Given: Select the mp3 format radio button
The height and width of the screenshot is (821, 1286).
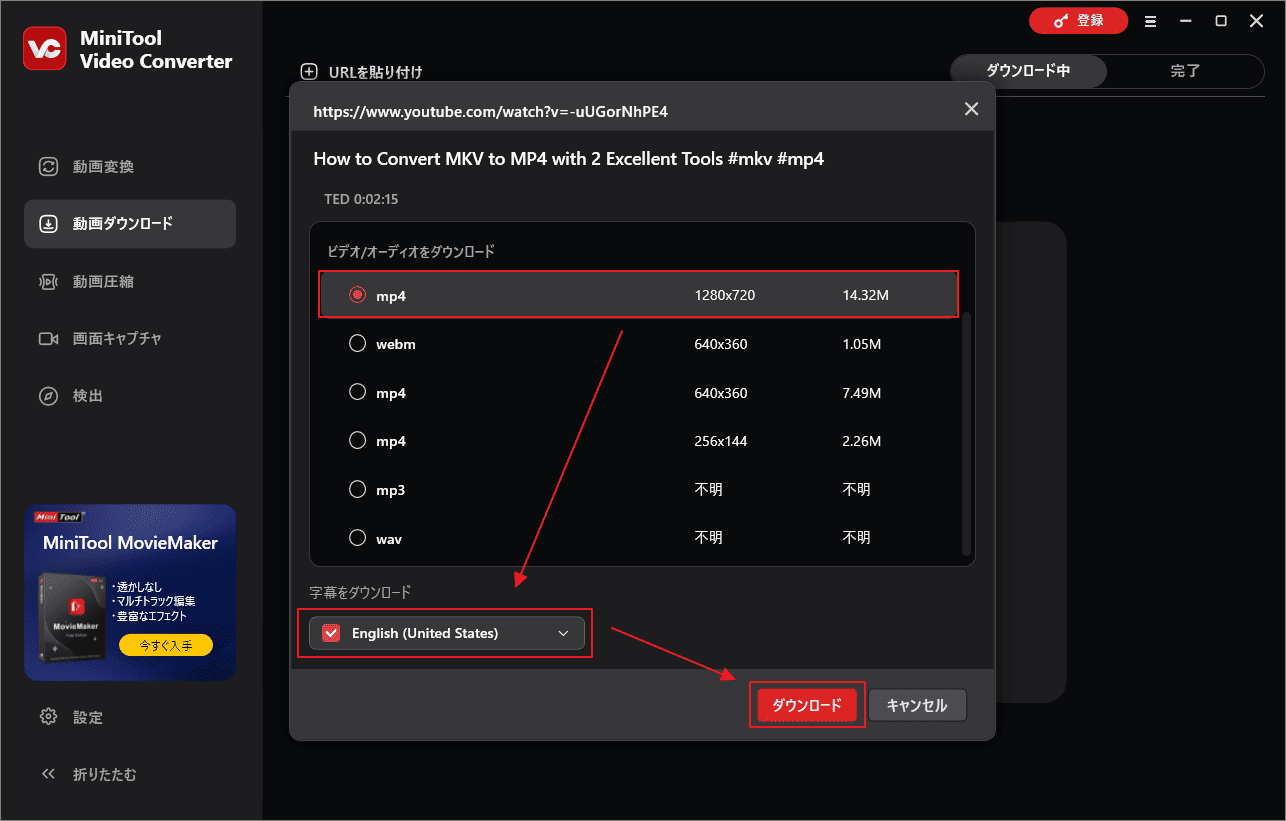Looking at the screenshot, I should coord(357,489).
